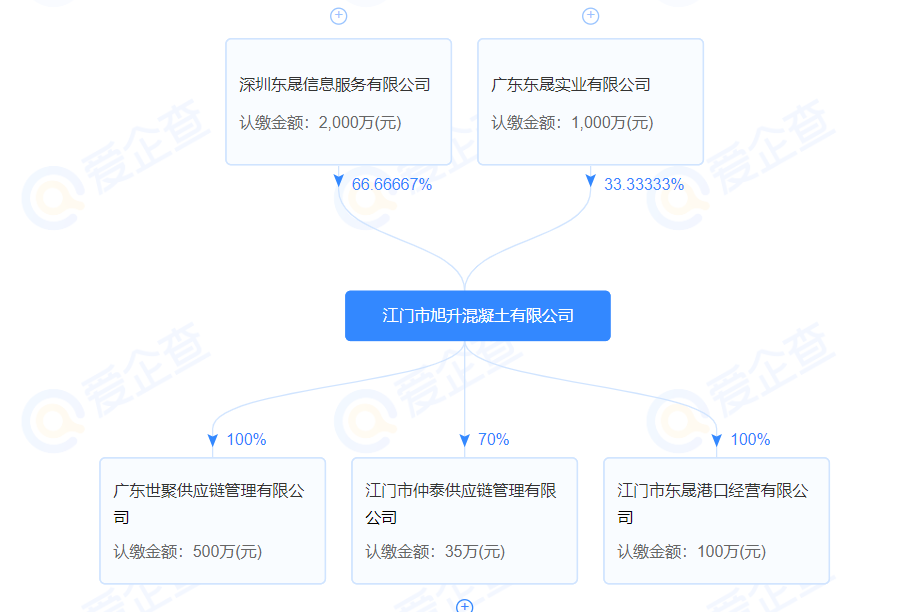Open 深圳东晟信息服务有限公司 company name
Viewport: 900px width, 612px height.
tap(335, 85)
